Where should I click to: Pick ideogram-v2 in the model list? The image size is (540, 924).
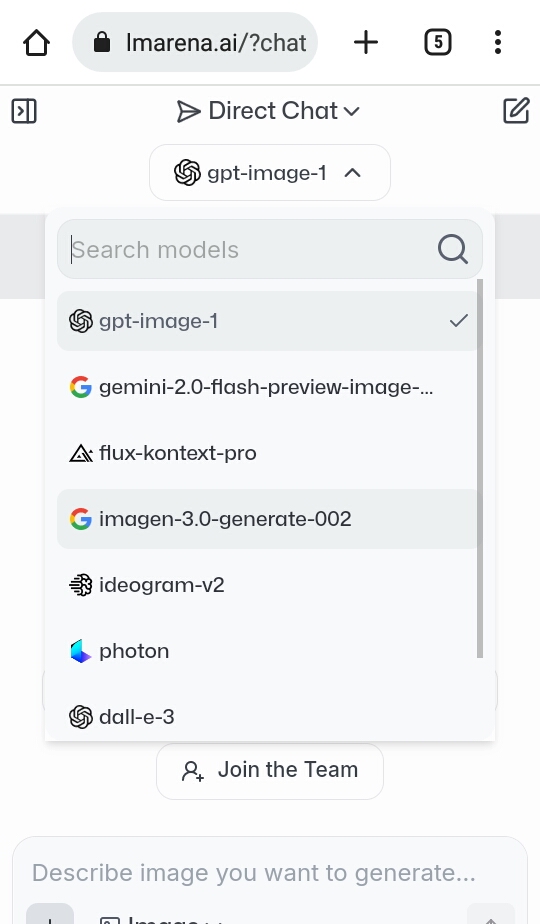click(x=268, y=585)
